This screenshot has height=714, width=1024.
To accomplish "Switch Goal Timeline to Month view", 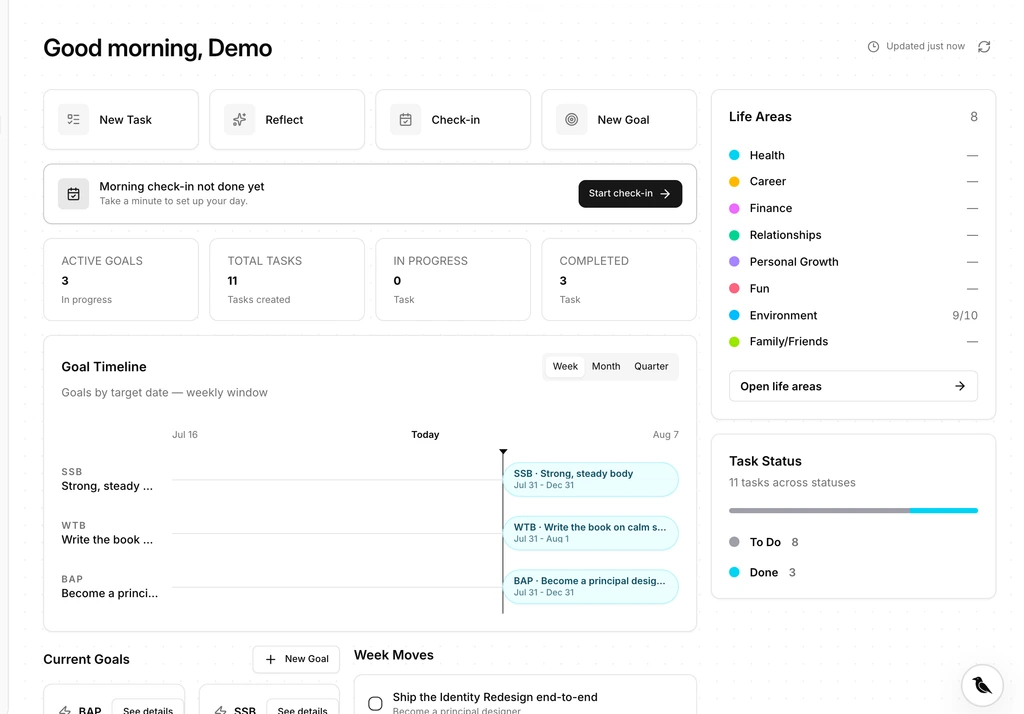I will (606, 366).
